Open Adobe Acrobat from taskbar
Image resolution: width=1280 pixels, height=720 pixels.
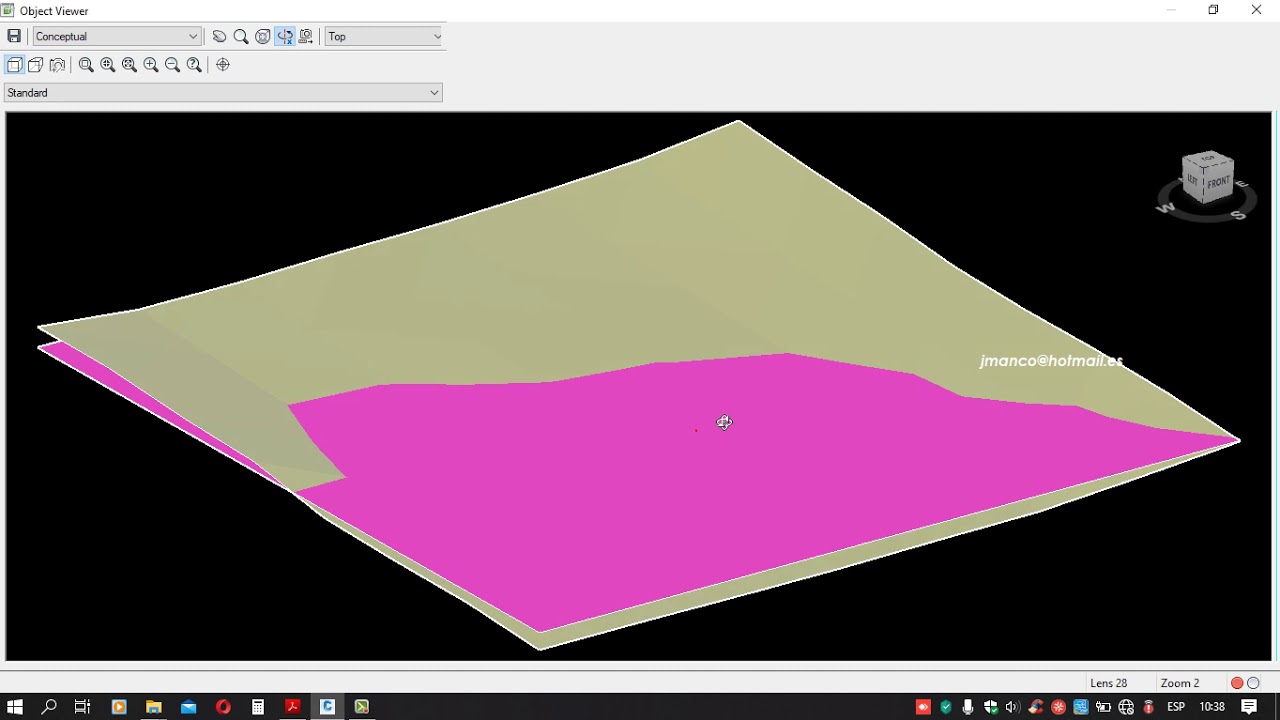[293, 707]
